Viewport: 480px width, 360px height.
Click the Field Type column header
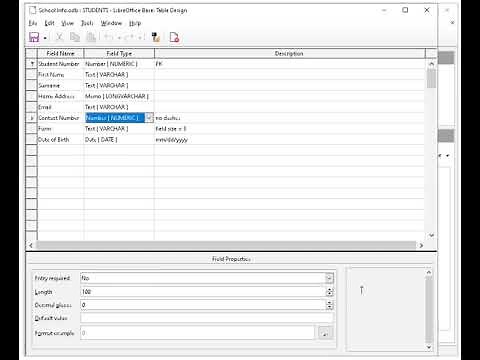tap(119, 53)
